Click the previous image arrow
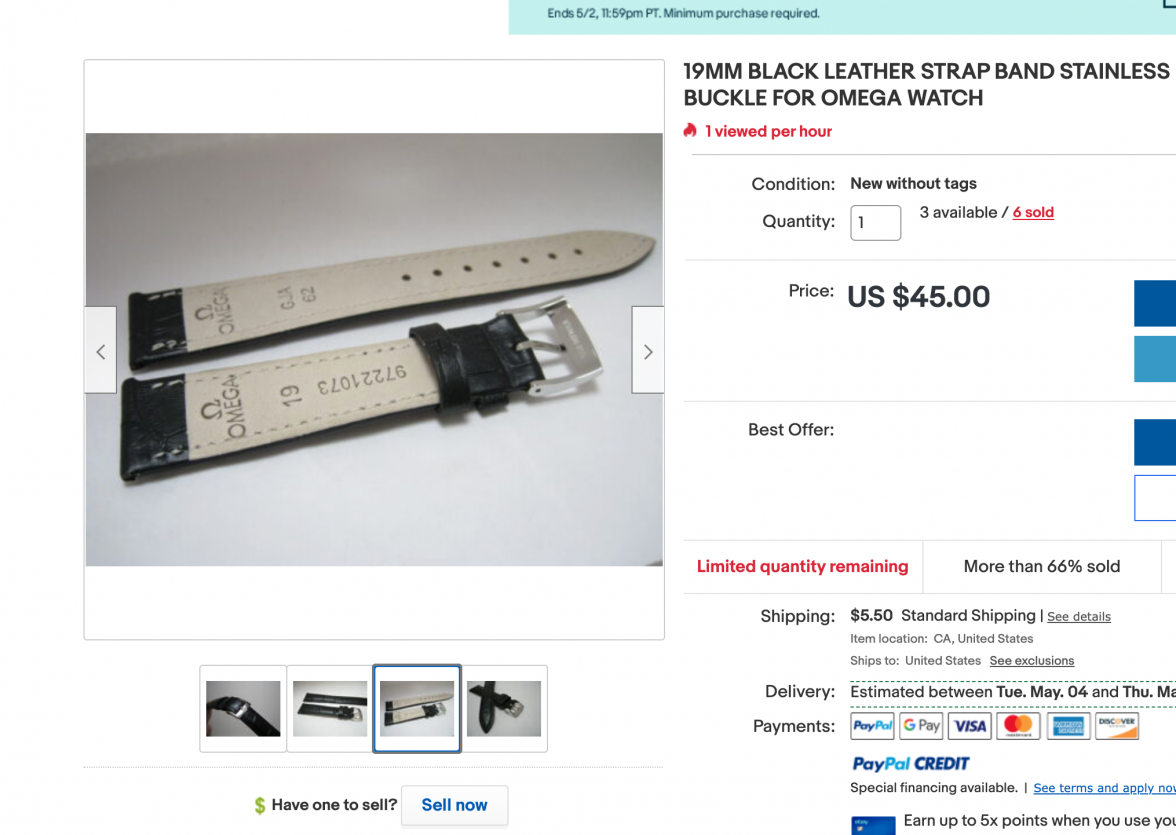 100,350
